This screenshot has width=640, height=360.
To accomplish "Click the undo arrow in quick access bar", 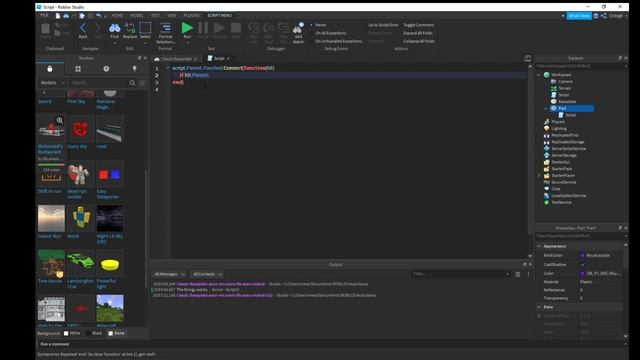I will [x=98, y=16].
